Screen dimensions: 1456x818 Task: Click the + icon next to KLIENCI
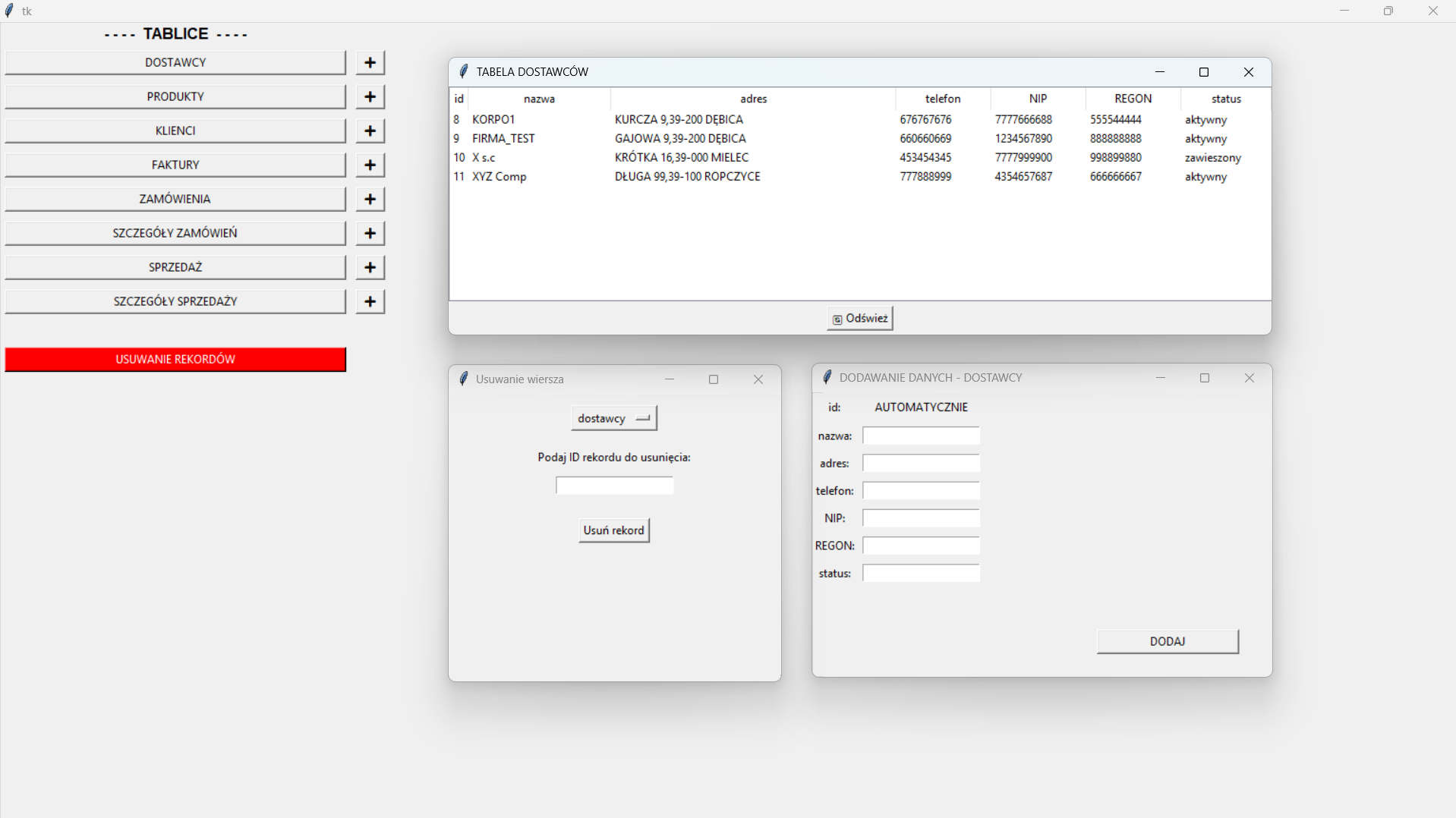[x=370, y=131]
